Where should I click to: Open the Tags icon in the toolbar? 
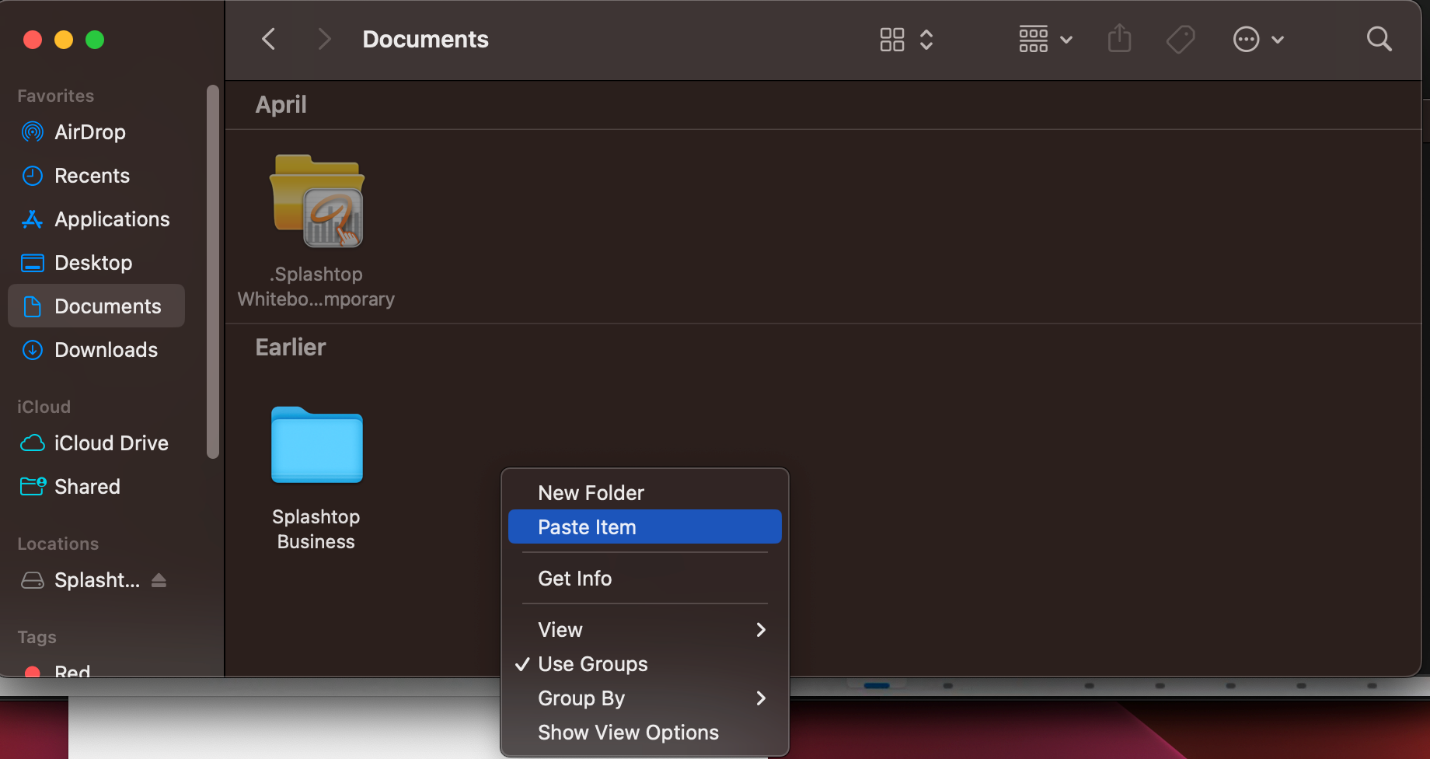1180,39
